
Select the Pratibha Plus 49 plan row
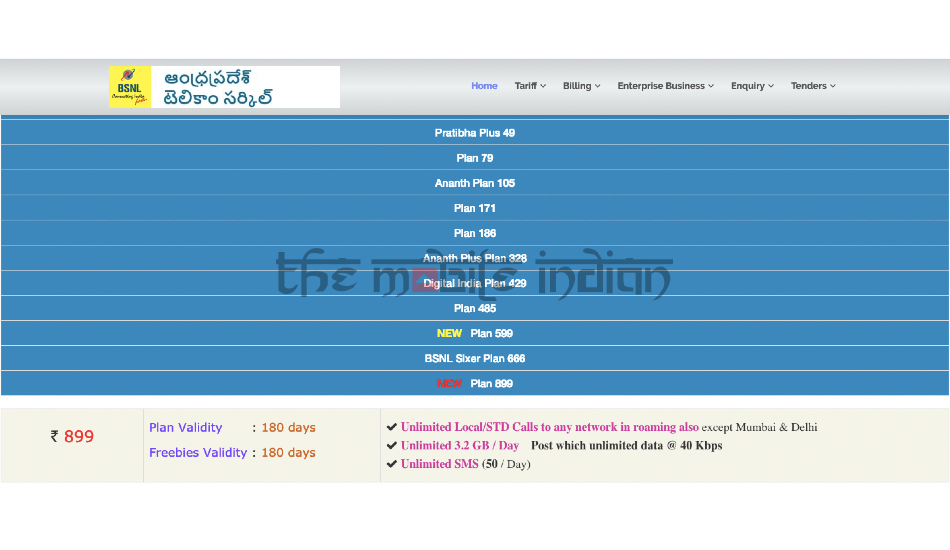475,133
